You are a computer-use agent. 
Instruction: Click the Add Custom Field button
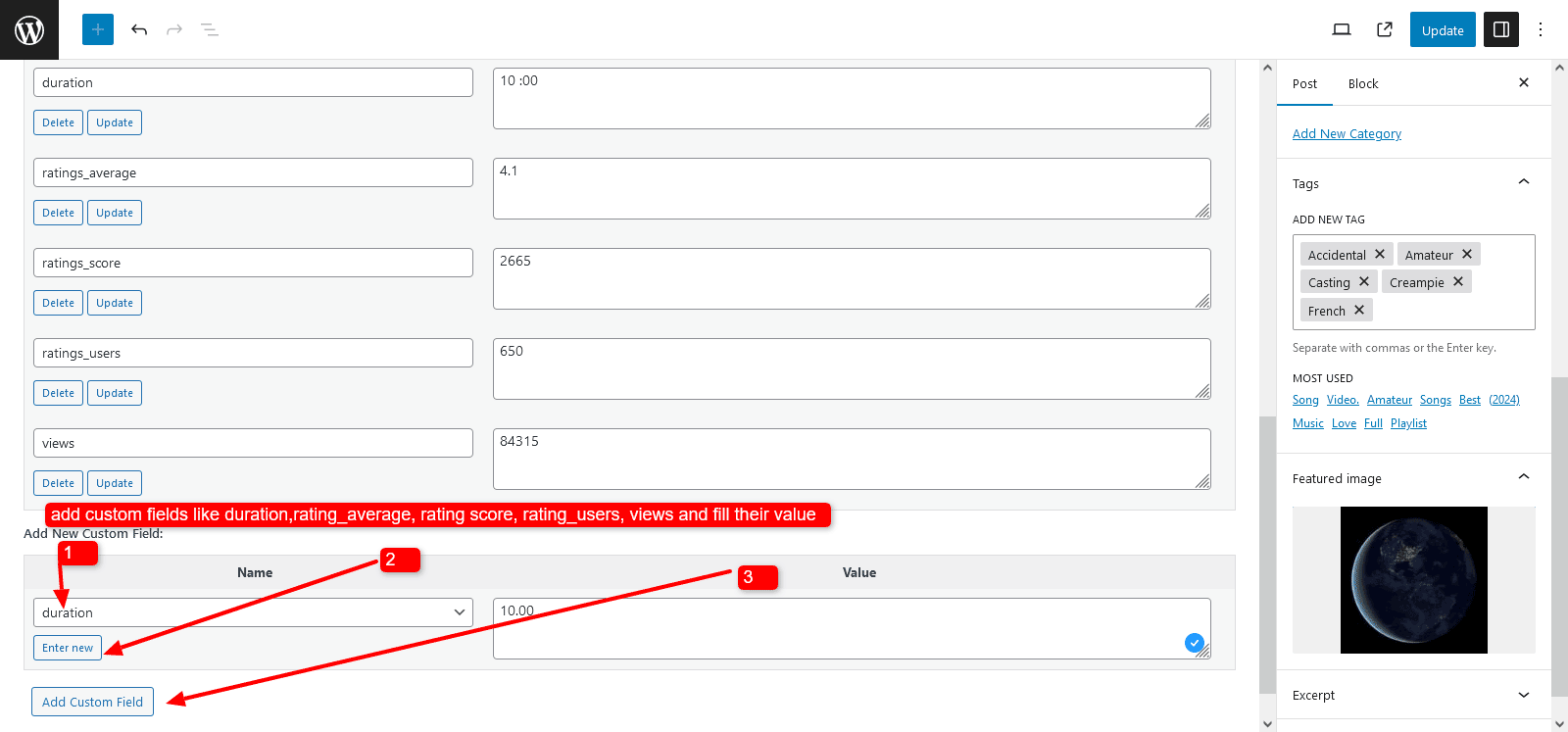[x=92, y=702]
